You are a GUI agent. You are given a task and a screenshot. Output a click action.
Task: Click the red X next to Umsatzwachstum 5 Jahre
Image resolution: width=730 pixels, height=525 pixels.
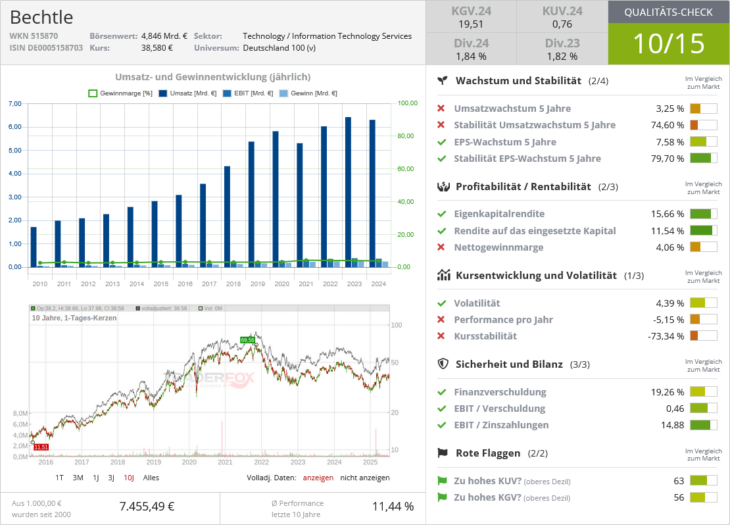(441, 108)
